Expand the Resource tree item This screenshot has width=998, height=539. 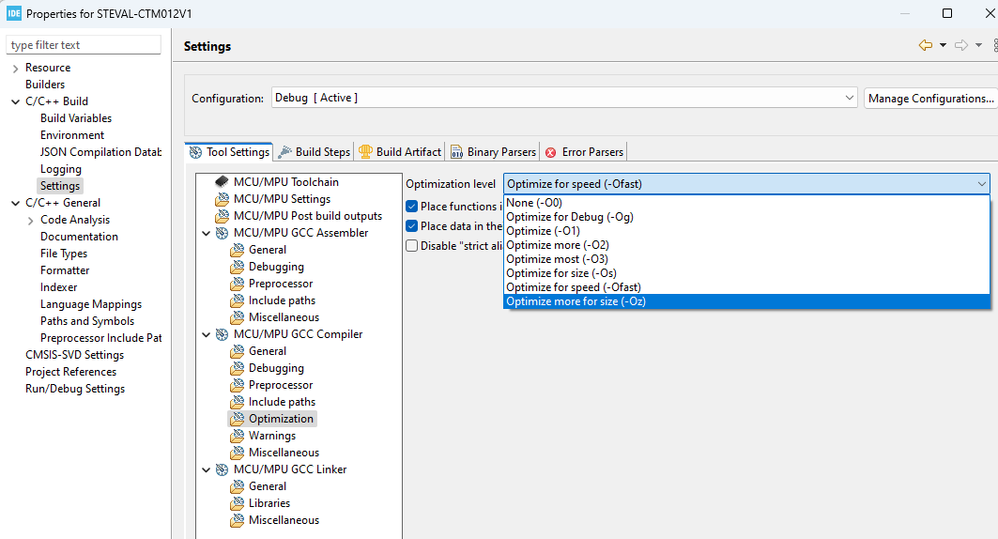15,68
